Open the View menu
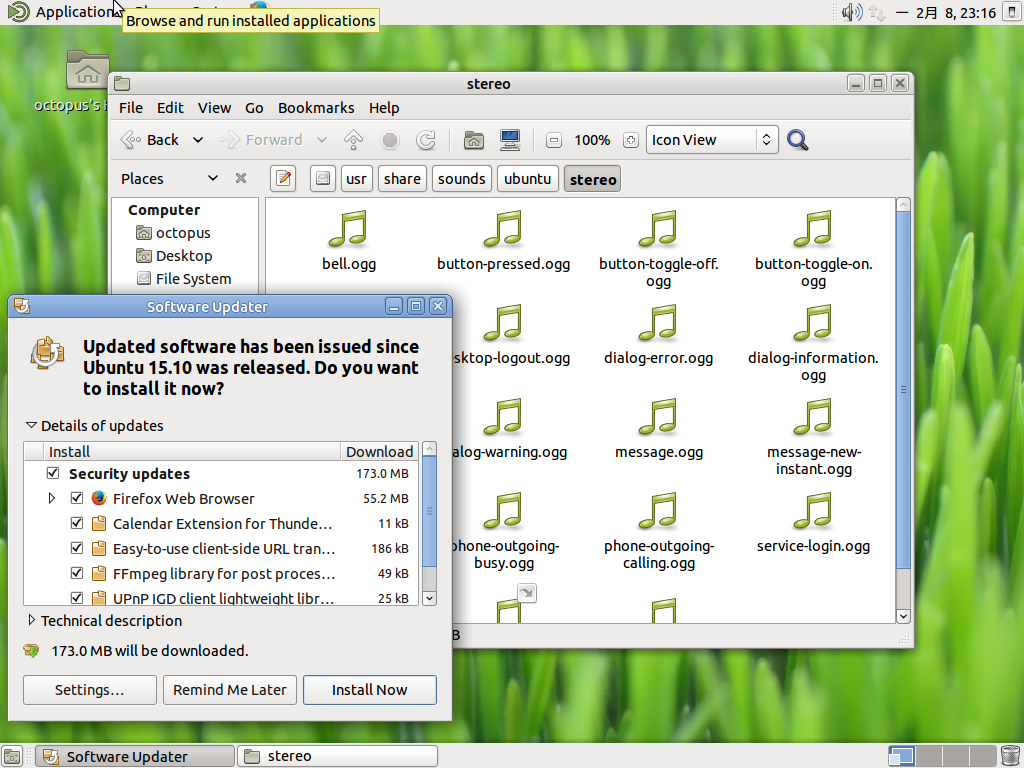 (214, 108)
